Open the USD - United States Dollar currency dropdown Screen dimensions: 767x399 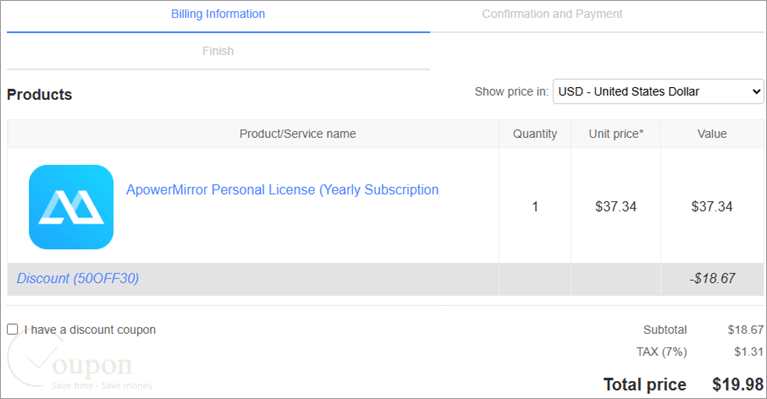pos(658,91)
